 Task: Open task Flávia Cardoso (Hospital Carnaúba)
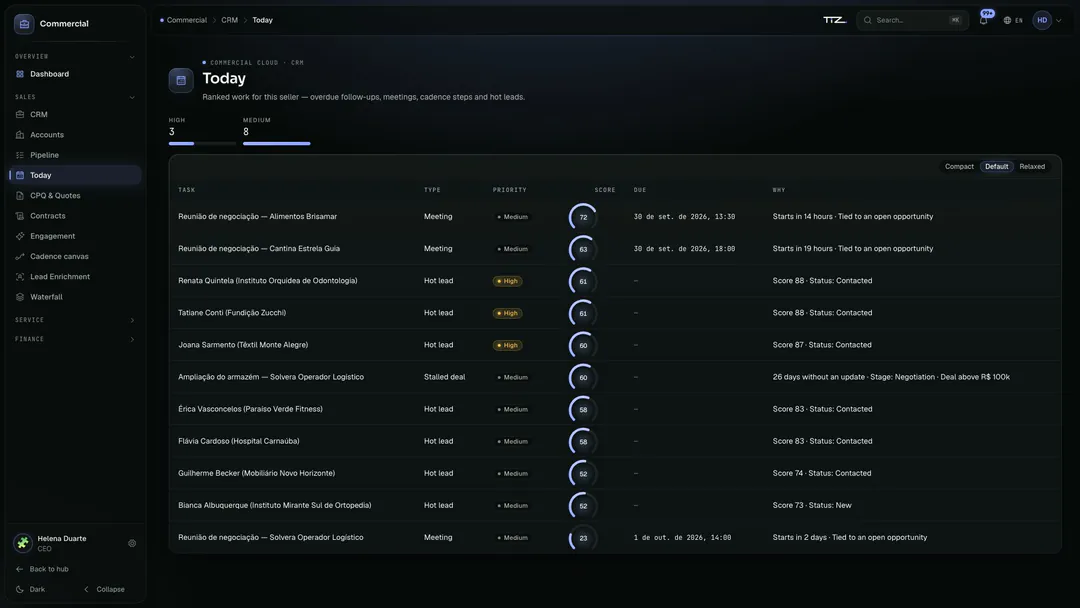[238, 441]
